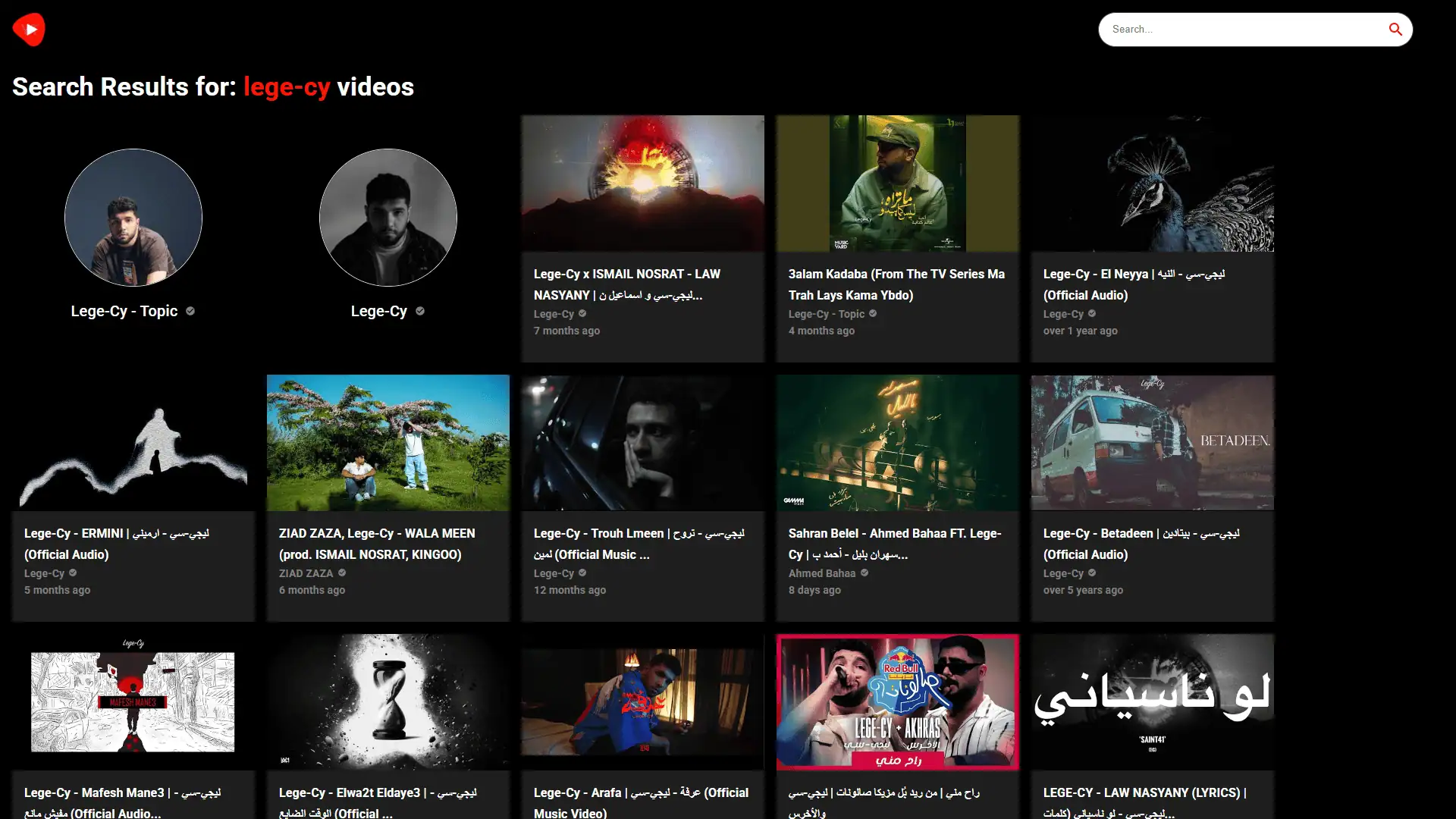Open WALA MEEN video thumbnail
This screenshot has width=1456, height=819.
click(388, 443)
